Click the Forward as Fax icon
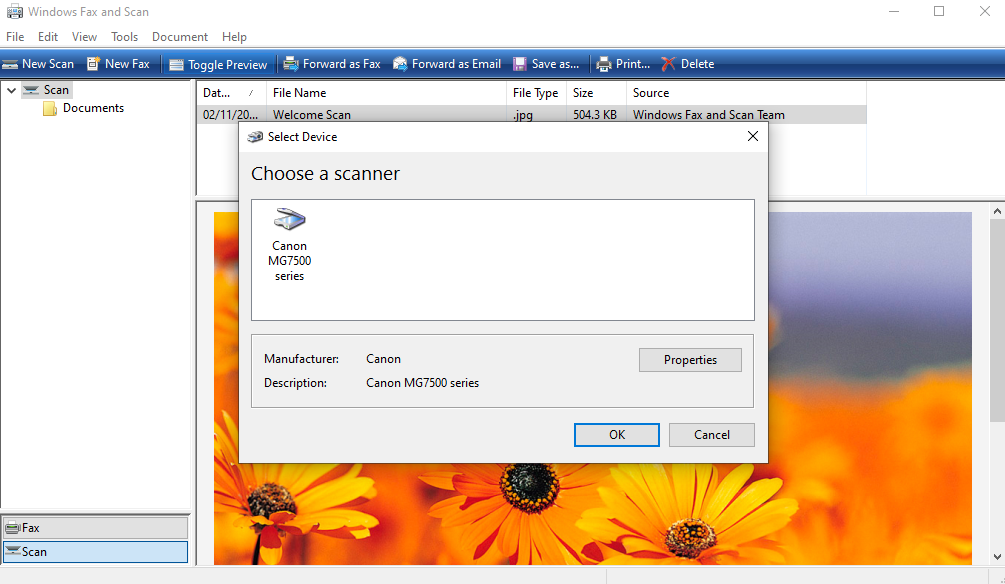 click(x=291, y=63)
